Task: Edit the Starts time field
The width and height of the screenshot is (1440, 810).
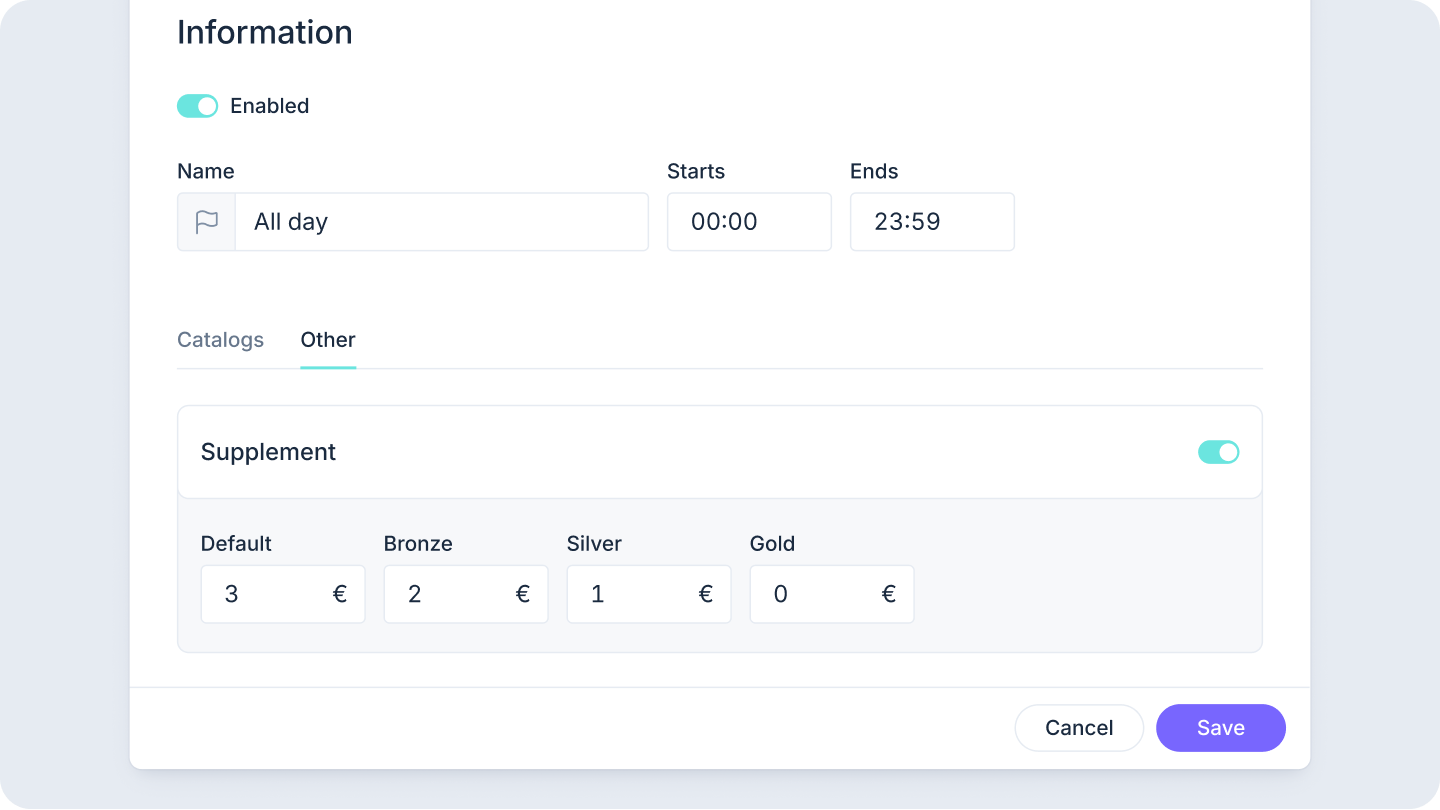Action: click(x=748, y=222)
